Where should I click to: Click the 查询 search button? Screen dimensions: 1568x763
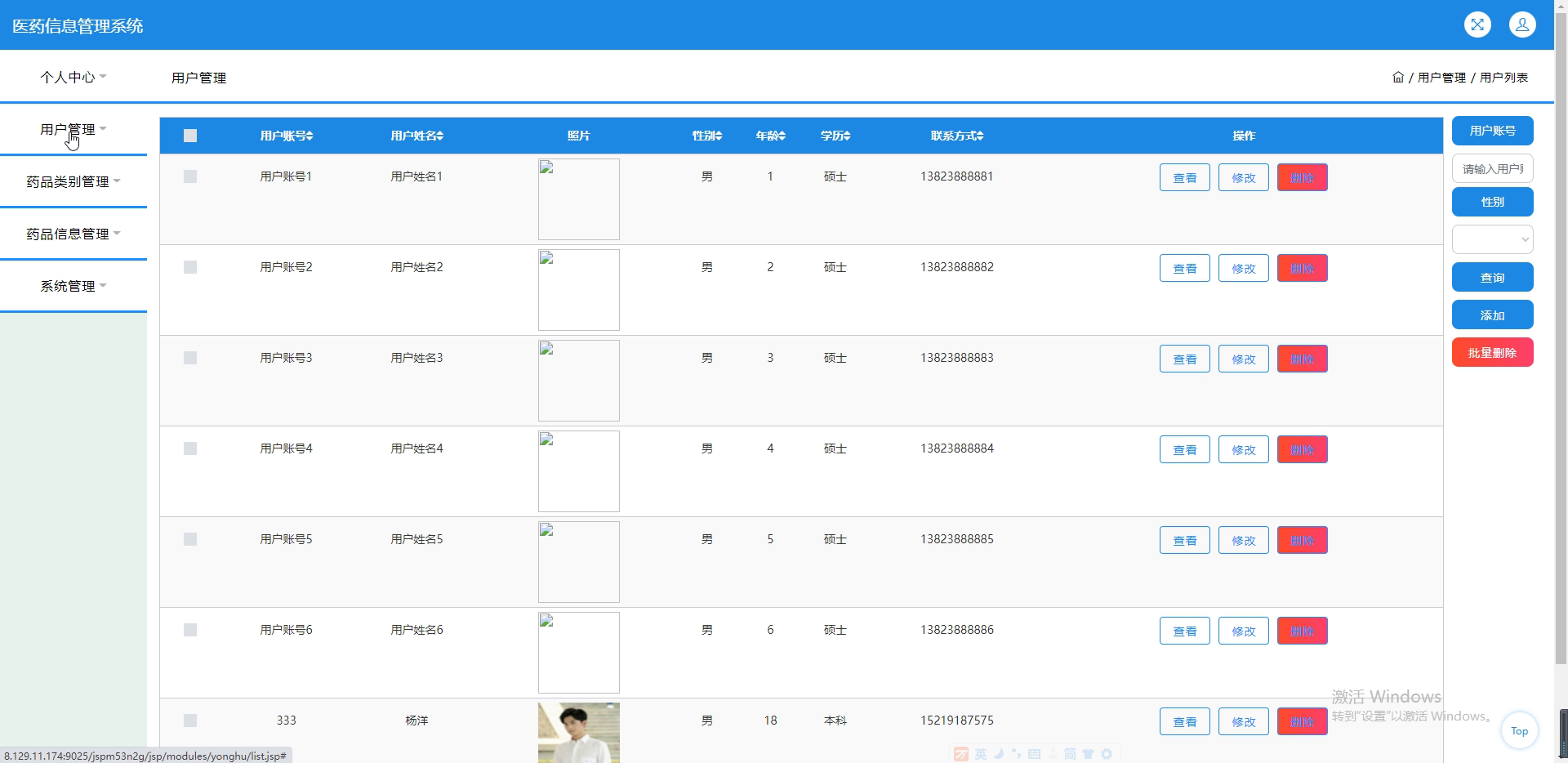(1492, 278)
